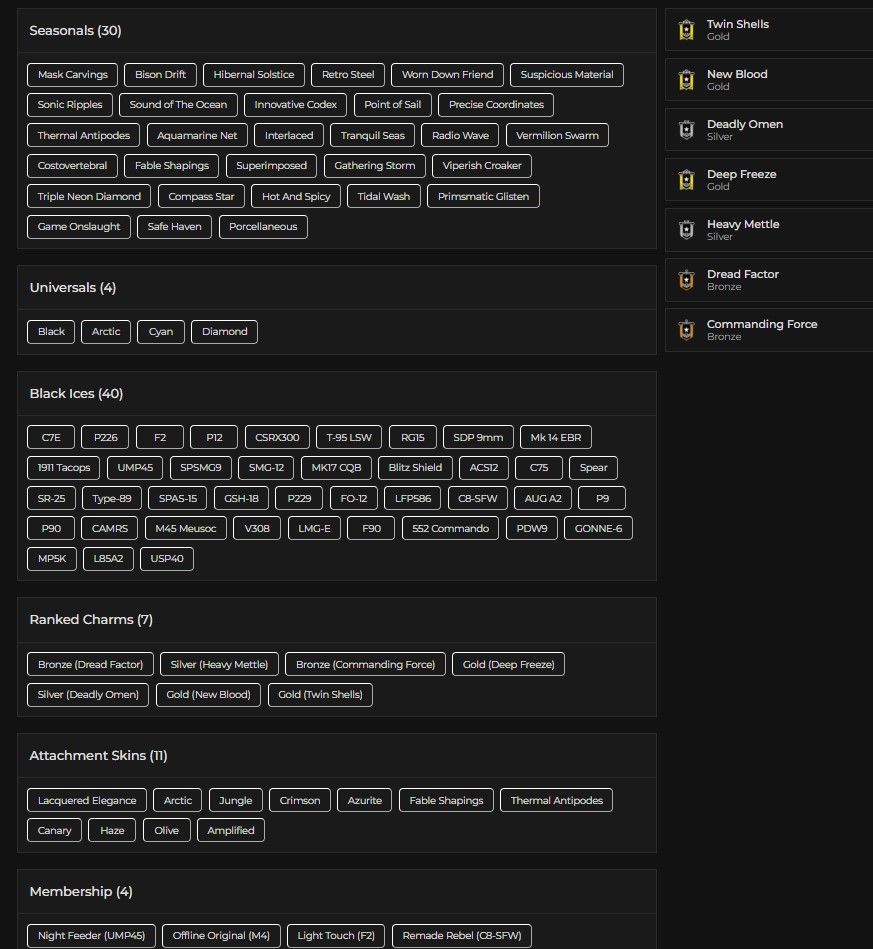Select the USP40 tag
The width and height of the screenshot is (873, 949).
click(166, 559)
